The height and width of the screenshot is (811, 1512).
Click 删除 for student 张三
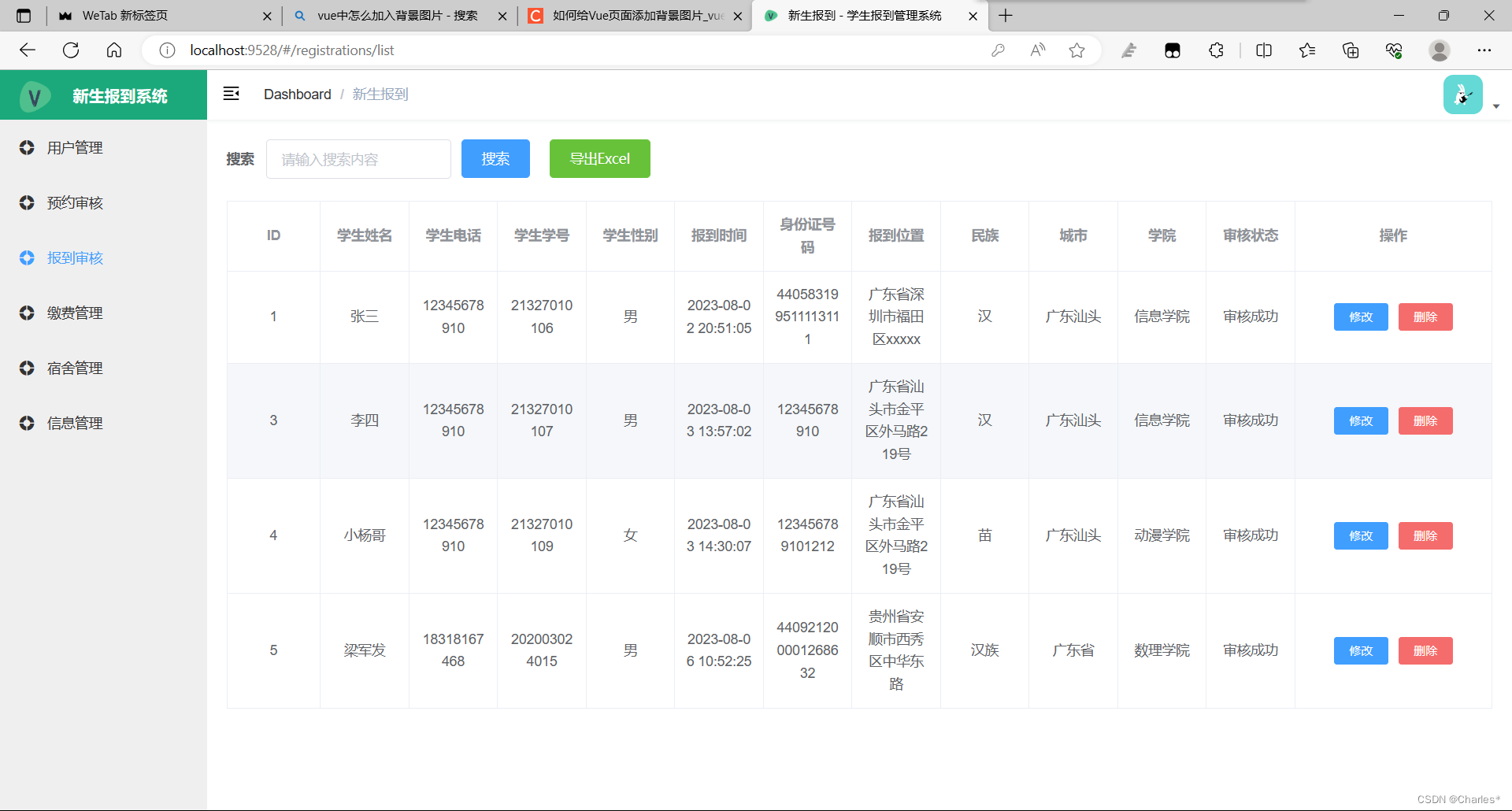[1425, 317]
